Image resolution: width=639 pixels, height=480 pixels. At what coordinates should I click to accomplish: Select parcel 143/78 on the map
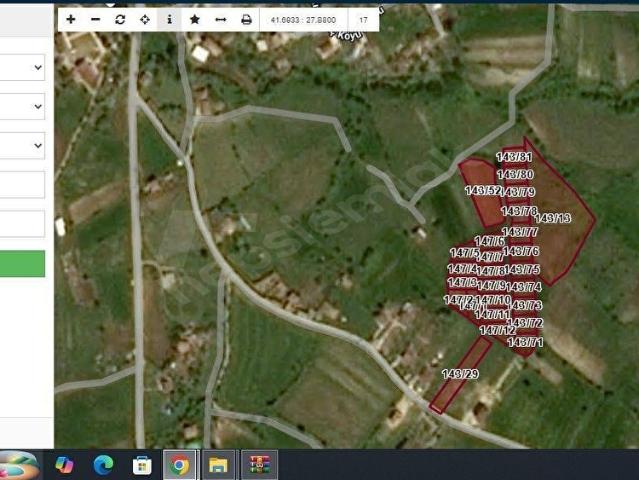click(519, 211)
